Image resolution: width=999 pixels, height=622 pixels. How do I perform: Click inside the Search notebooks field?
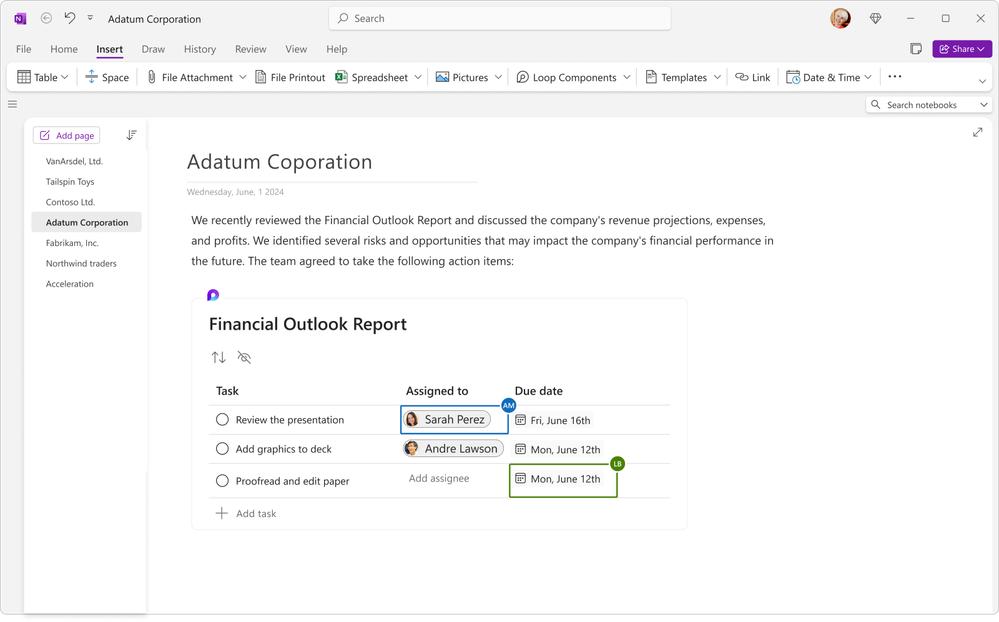[925, 104]
